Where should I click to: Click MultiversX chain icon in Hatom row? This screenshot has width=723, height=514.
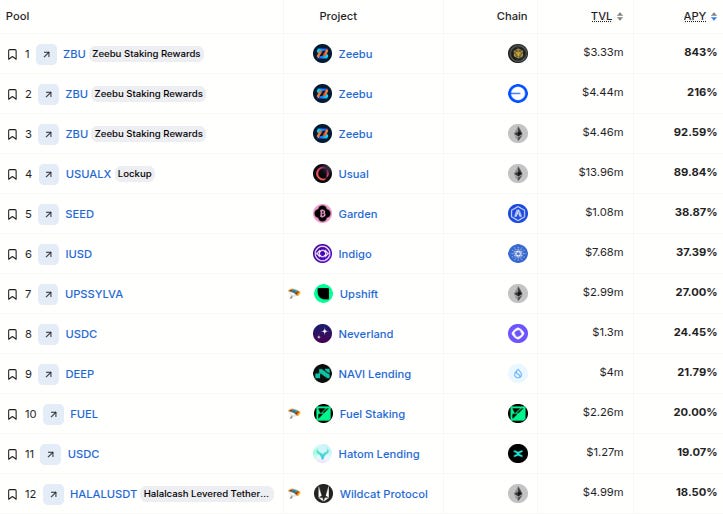coord(518,454)
